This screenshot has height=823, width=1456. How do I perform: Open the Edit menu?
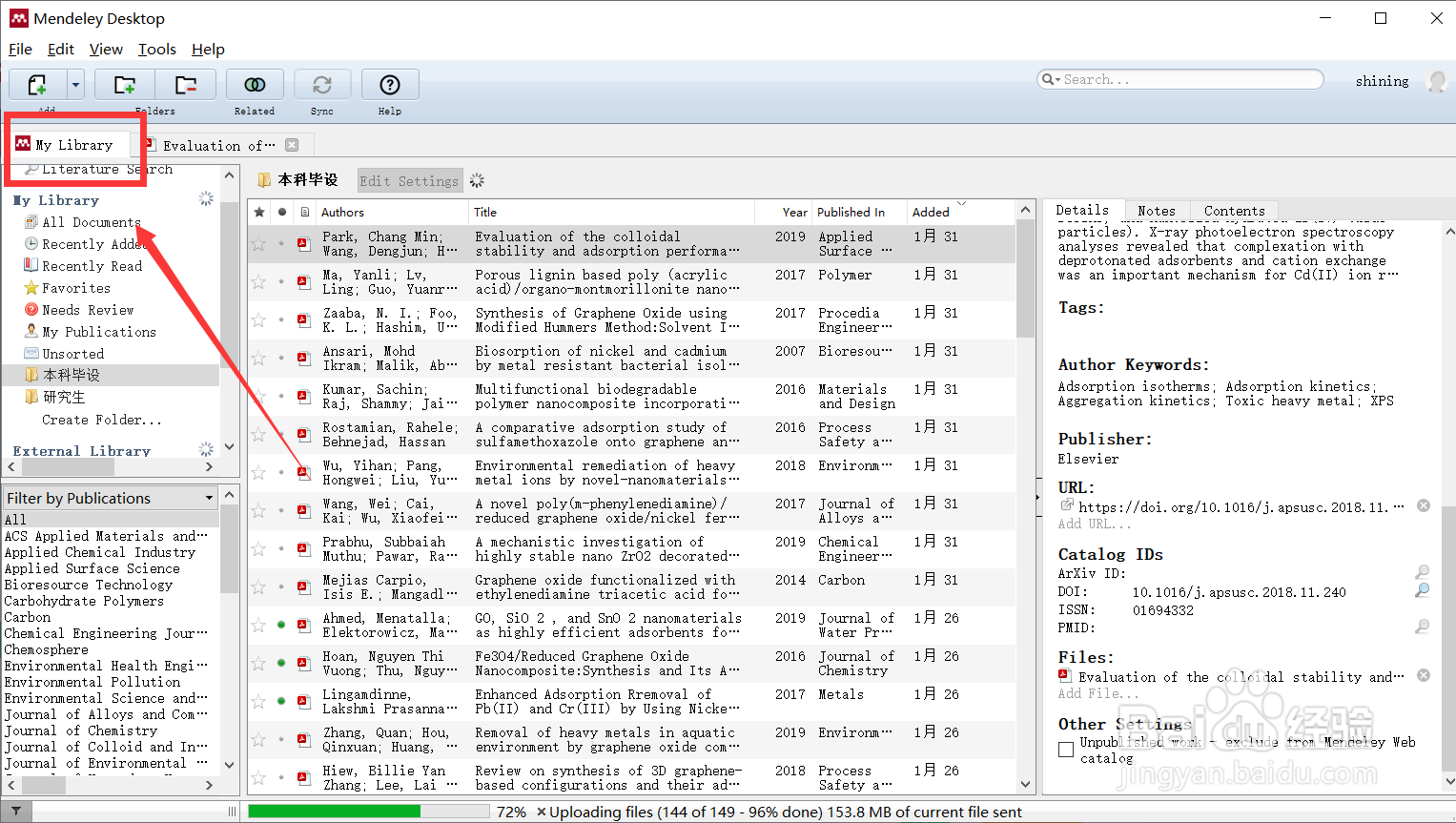pyautogui.click(x=61, y=49)
